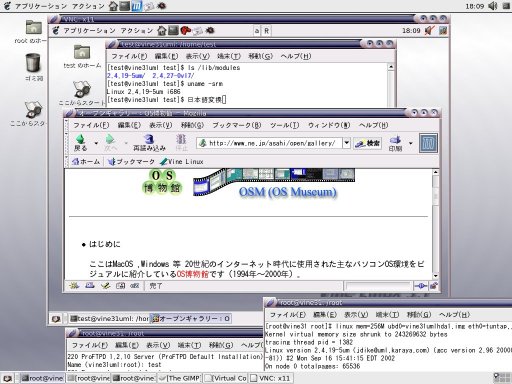Click the Mozilla M throbber logo
Screen dimensions: 512x384
pos(428,143)
